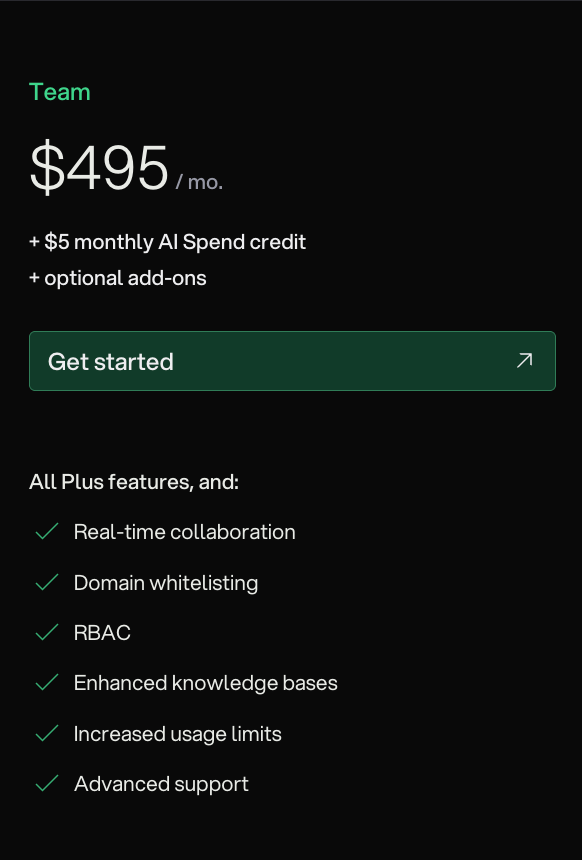Click the arrow icon in Get started

[x=524, y=361]
